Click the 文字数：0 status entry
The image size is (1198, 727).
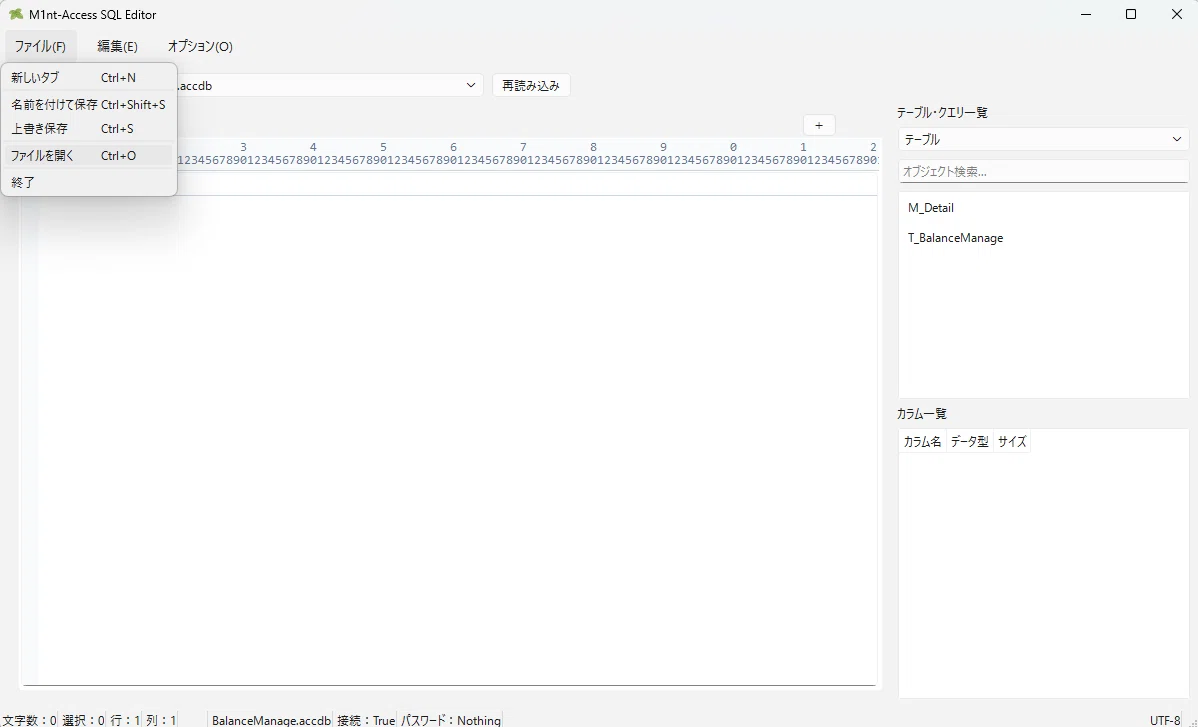point(29,720)
